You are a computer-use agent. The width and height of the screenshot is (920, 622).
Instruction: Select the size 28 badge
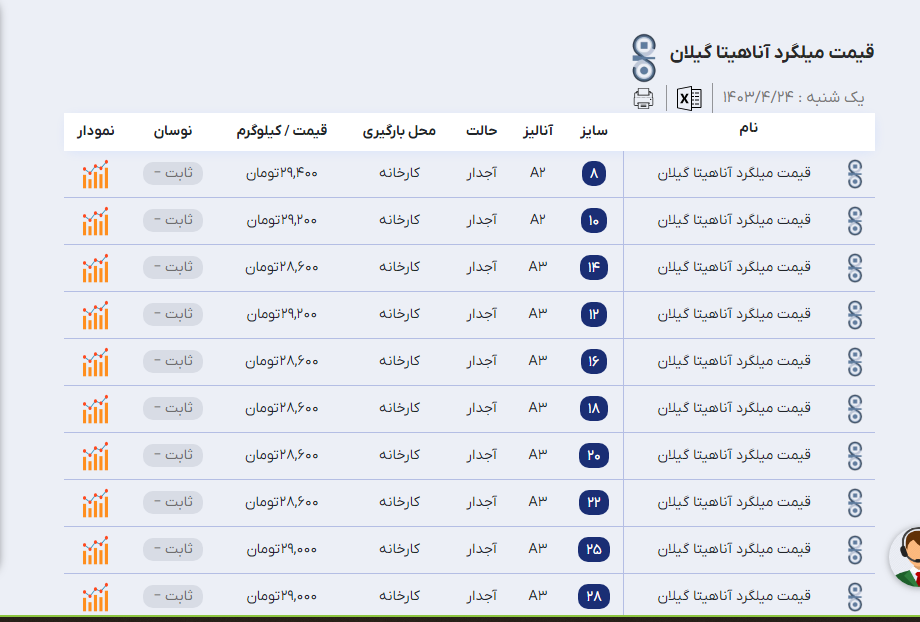[x=593, y=597]
